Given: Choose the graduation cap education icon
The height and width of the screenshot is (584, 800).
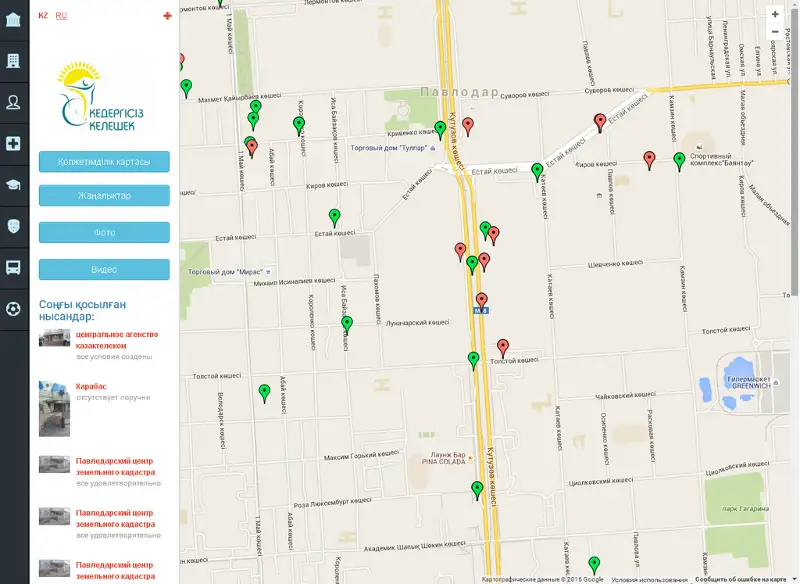Looking at the screenshot, I should (x=14, y=185).
